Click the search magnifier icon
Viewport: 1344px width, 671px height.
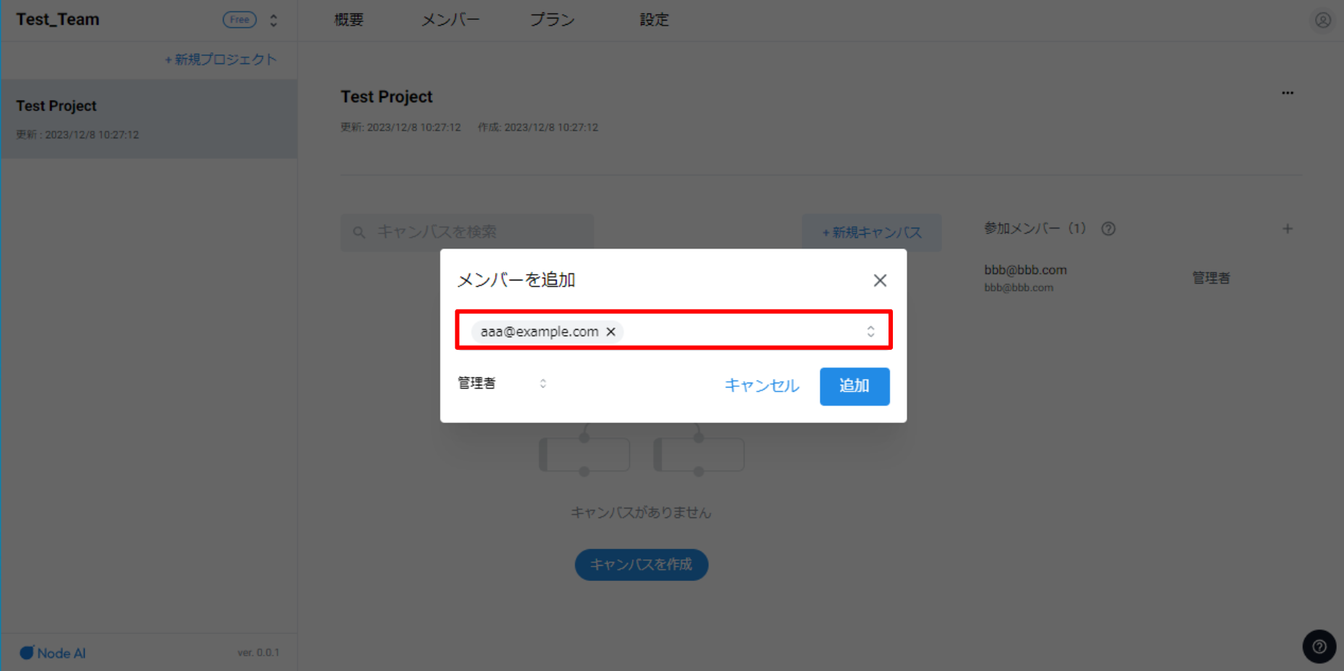point(359,233)
